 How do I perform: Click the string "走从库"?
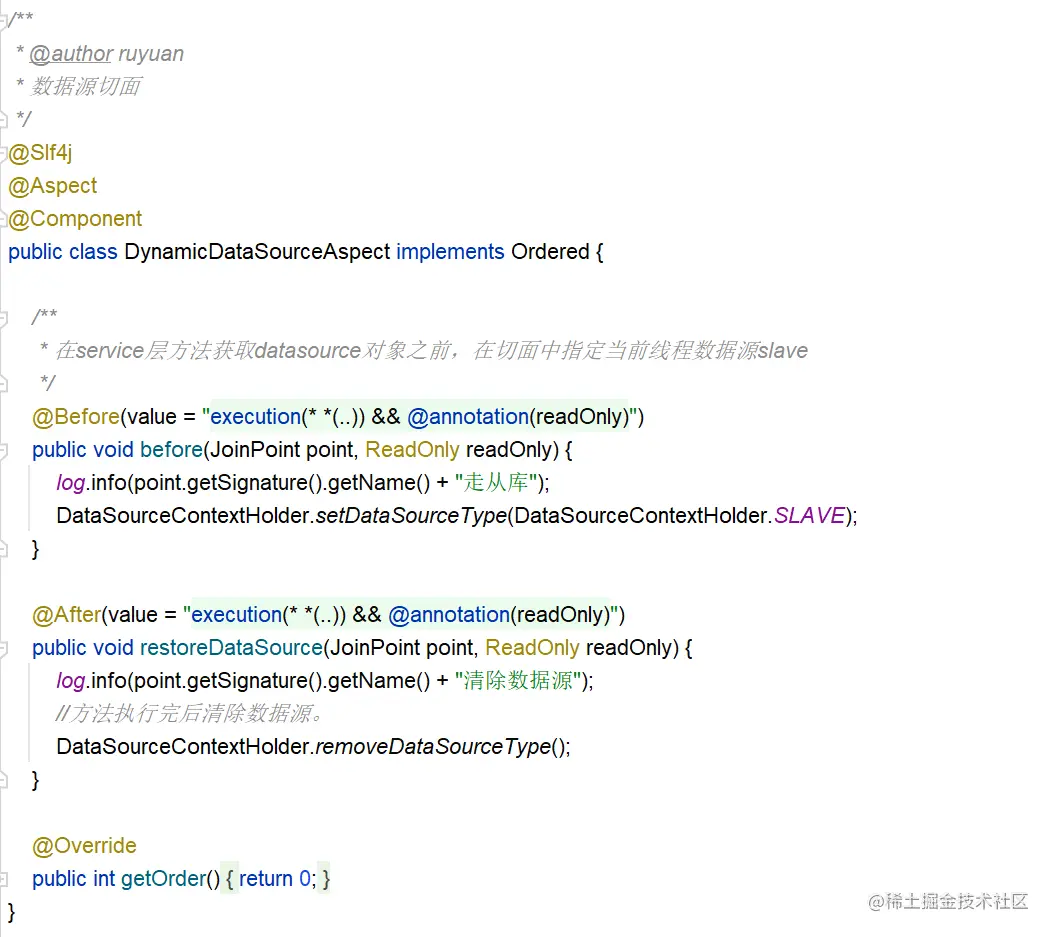495,483
